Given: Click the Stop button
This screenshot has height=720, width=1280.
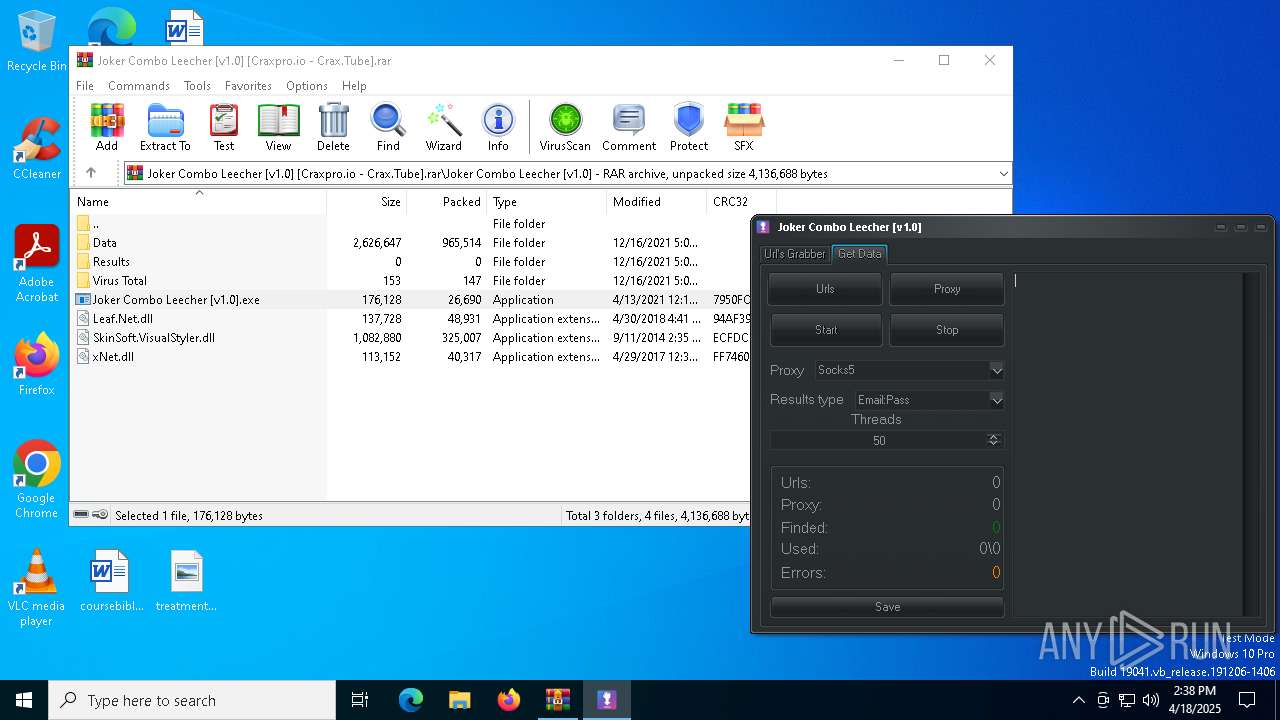Looking at the screenshot, I should coord(947,330).
